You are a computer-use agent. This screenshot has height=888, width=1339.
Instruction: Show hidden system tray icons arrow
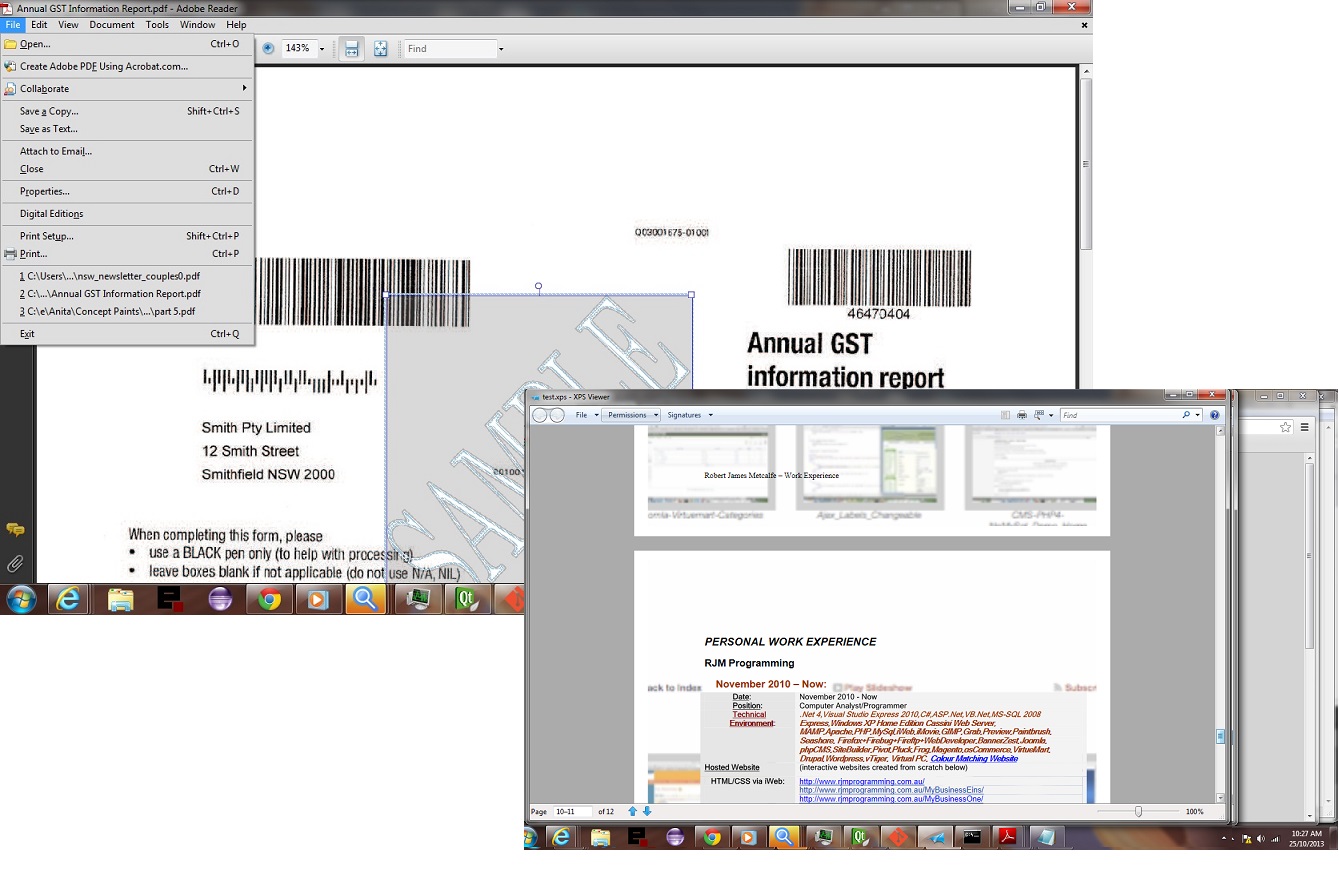(x=1224, y=838)
